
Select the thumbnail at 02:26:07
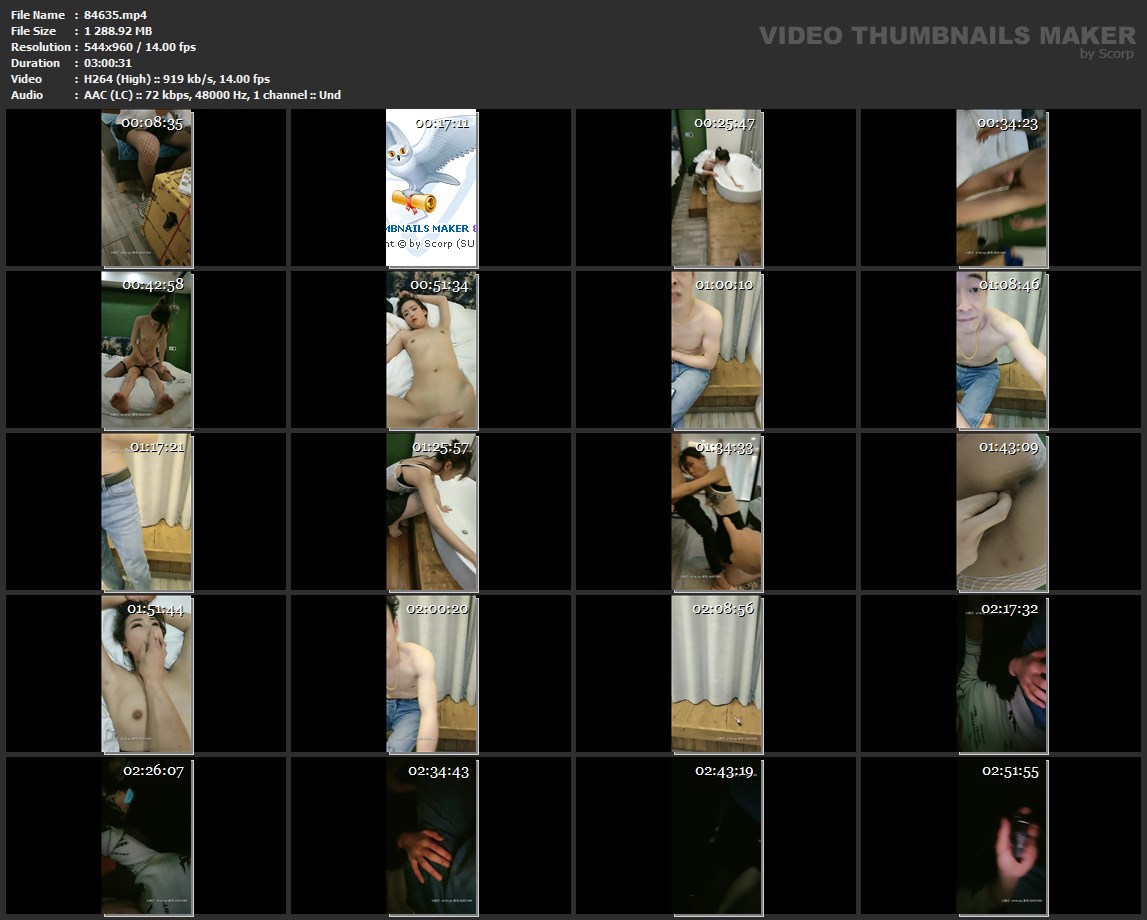click(x=147, y=836)
